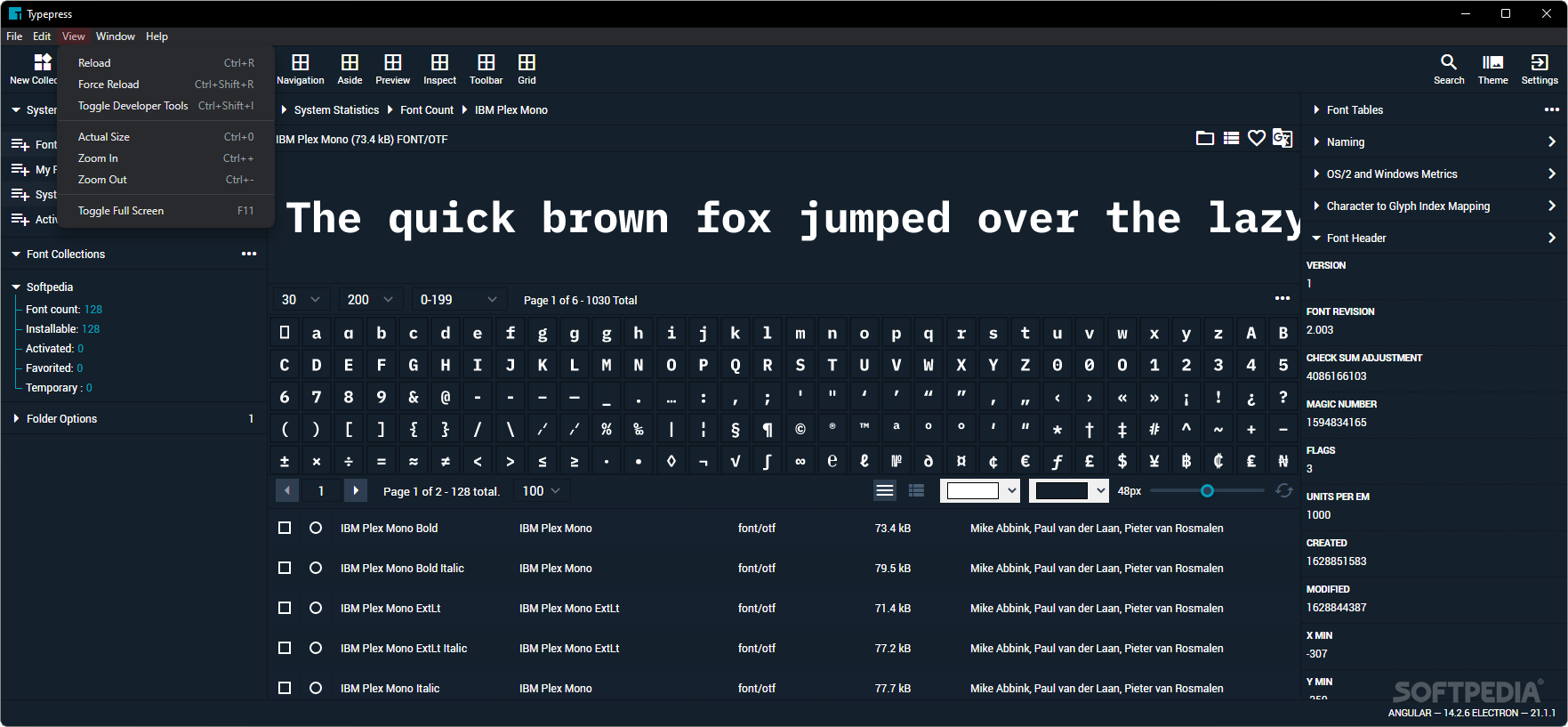Image resolution: width=1568 pixels, height=727 pixels.
Task: Open Font Collections three-dot menu
Action: [x=249, y=254]
